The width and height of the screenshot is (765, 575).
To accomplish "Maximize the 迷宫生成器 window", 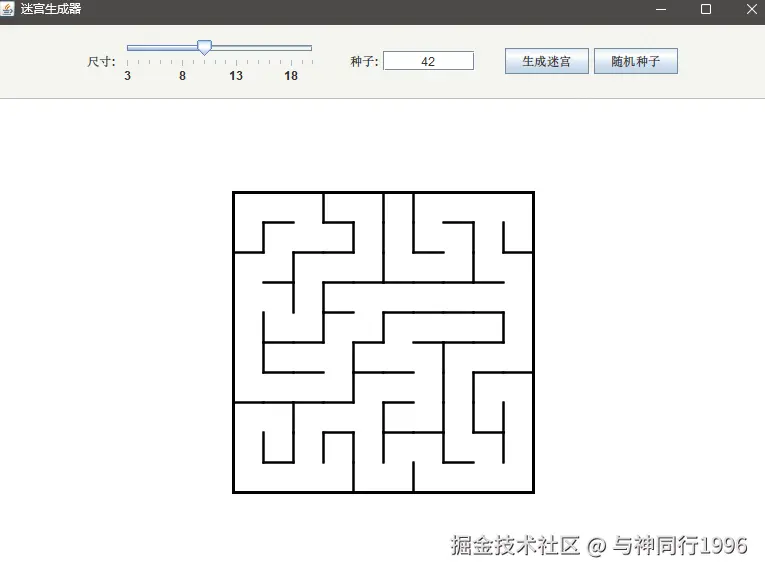I will [x=705, y=9].
